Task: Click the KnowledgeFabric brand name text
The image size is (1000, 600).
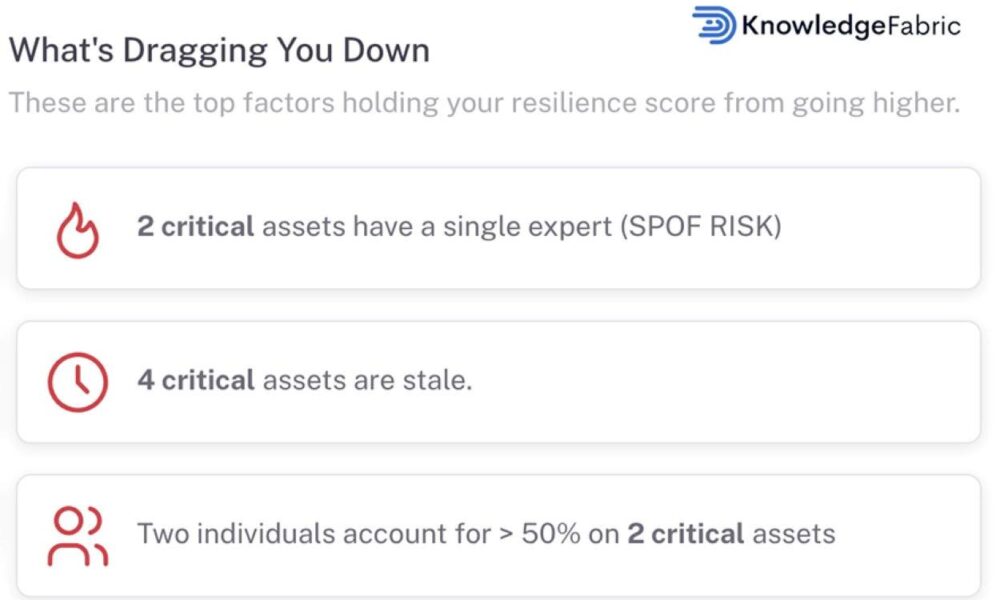Action: (851, 26)
